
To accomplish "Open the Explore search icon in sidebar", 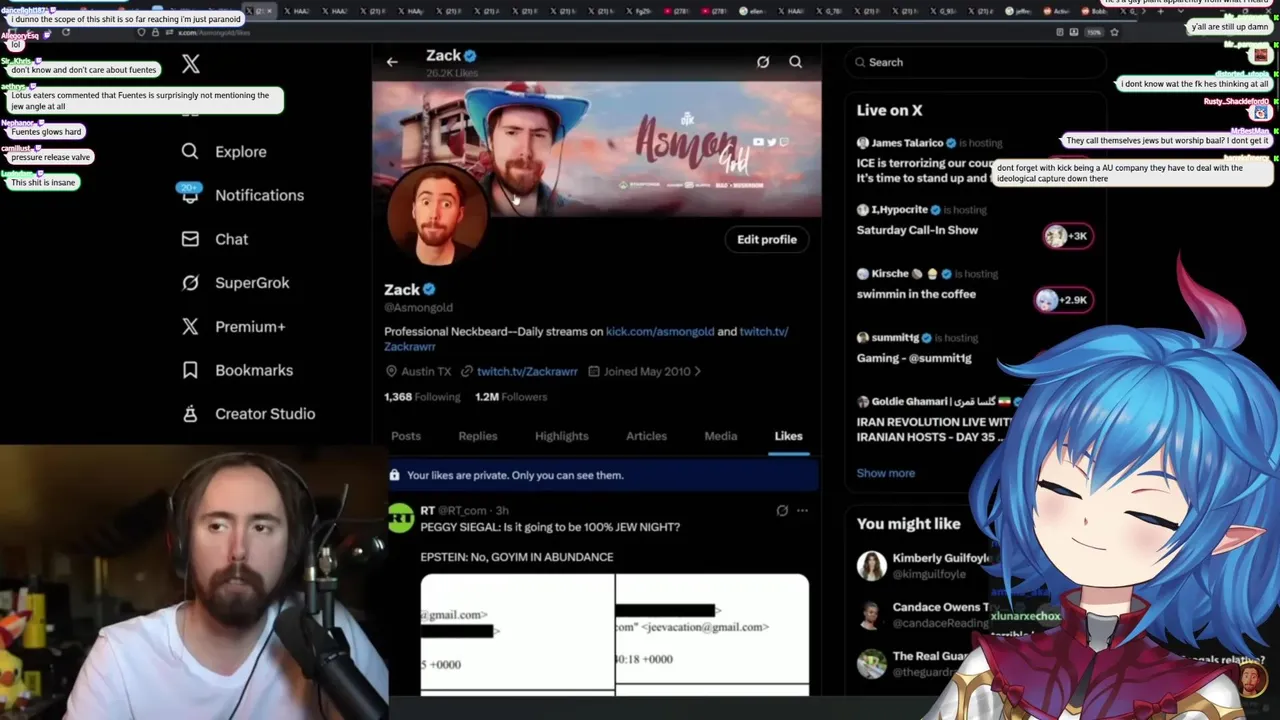I will pyautogui.click(x=190, y=152).
